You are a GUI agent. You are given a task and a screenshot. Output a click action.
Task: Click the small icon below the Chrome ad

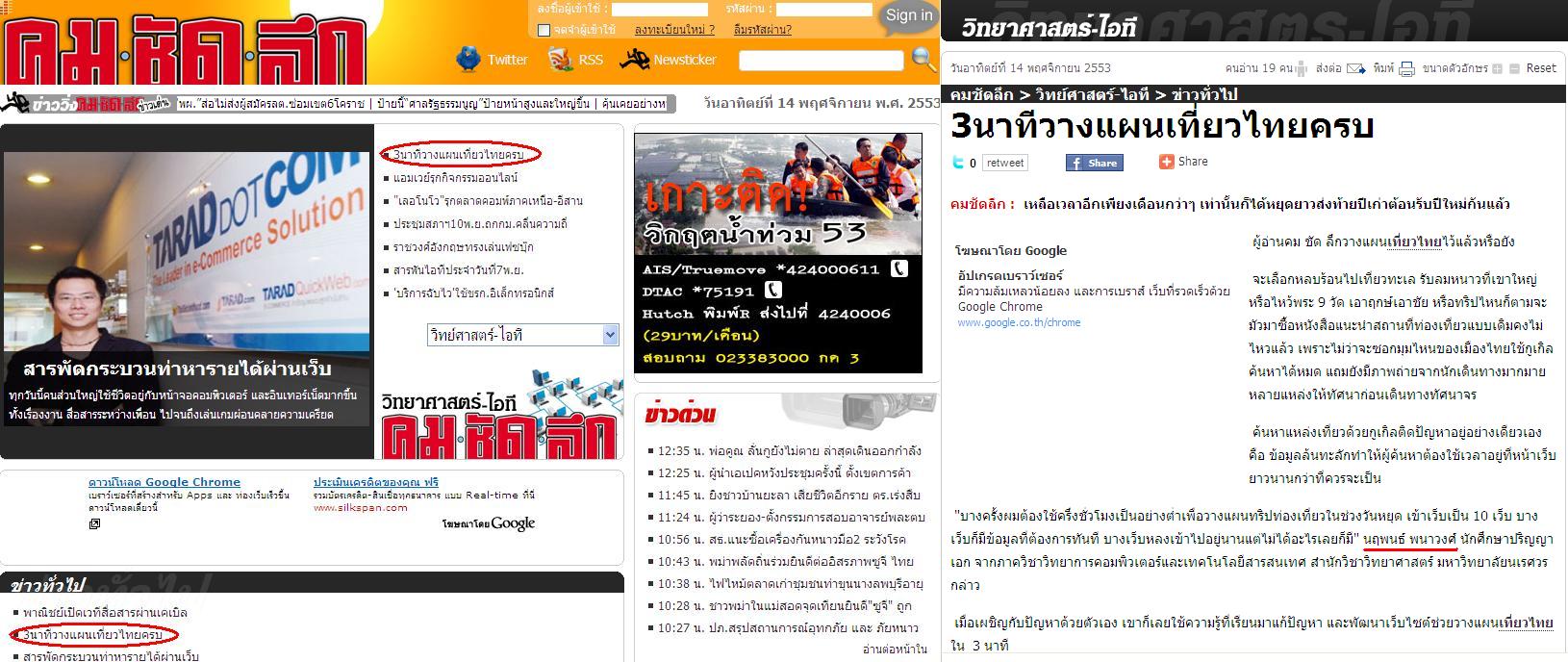click(x=94, y=523)
